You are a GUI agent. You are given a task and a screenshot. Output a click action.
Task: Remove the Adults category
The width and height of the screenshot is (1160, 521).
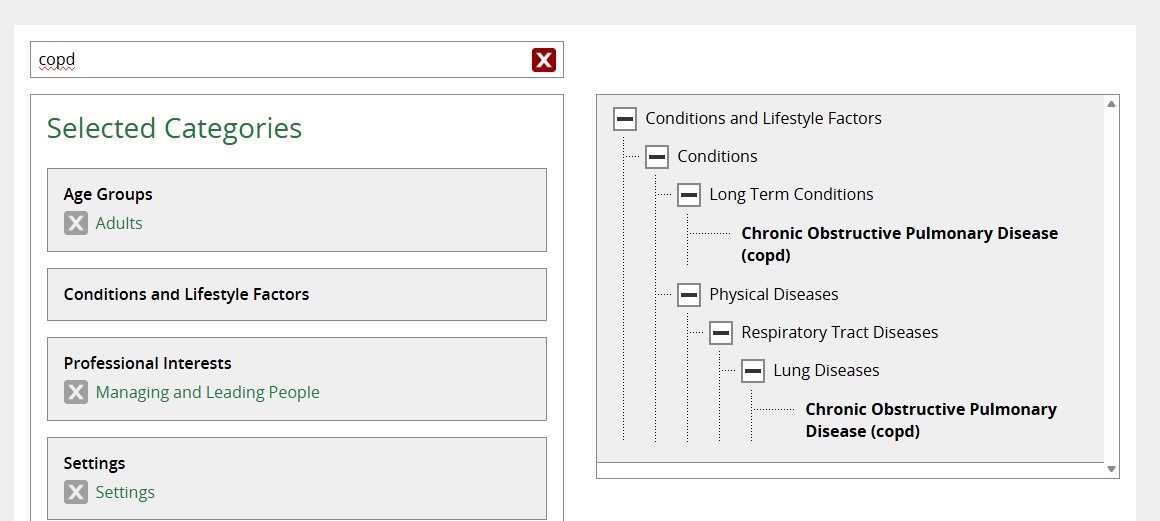pyautogui.click(x=76, y=223)
